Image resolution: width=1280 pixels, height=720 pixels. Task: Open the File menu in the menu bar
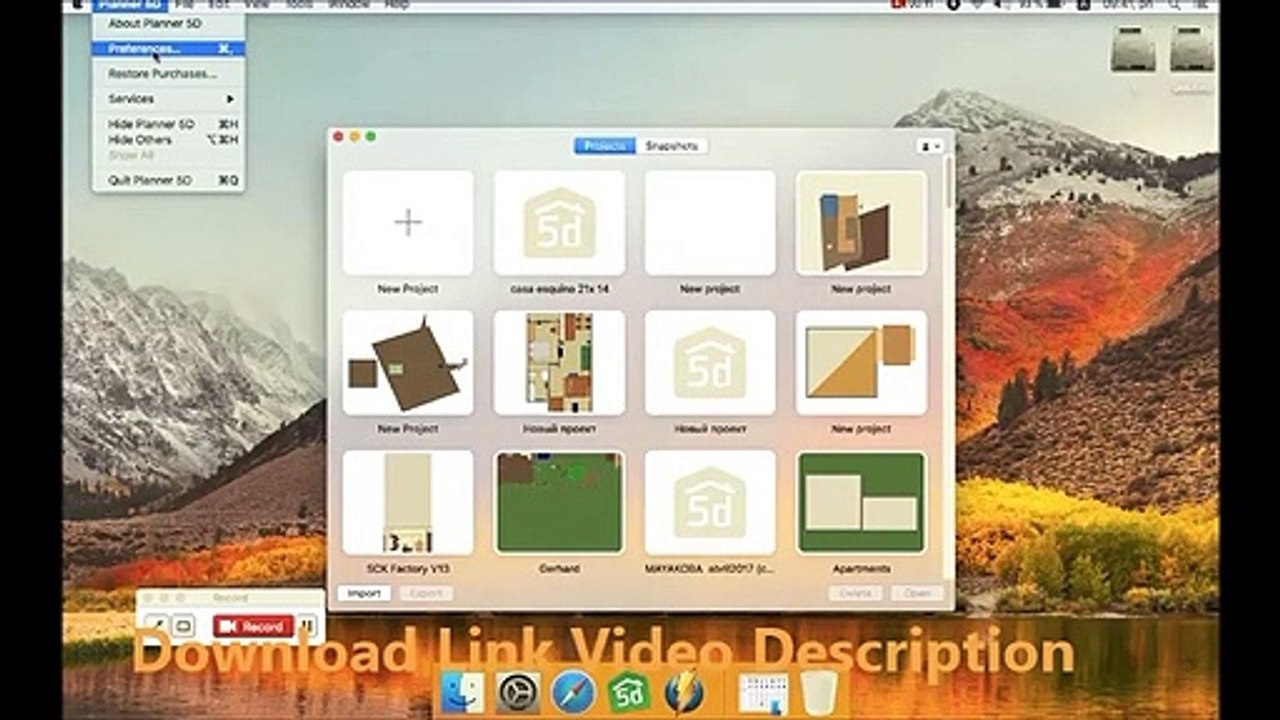pos(186,5)
